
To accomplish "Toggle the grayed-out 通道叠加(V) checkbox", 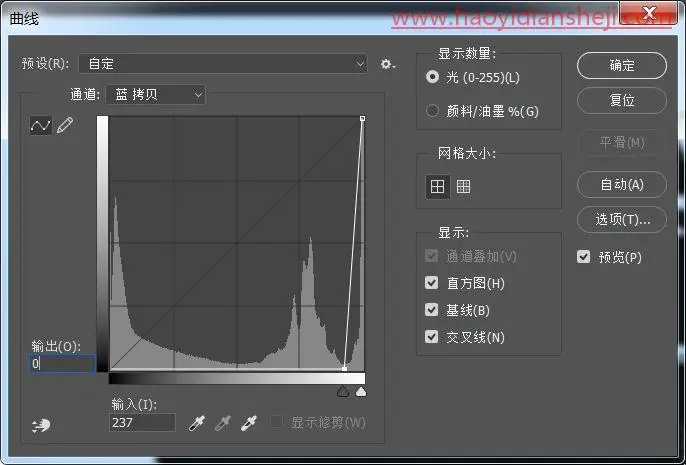I will point(431,255).
